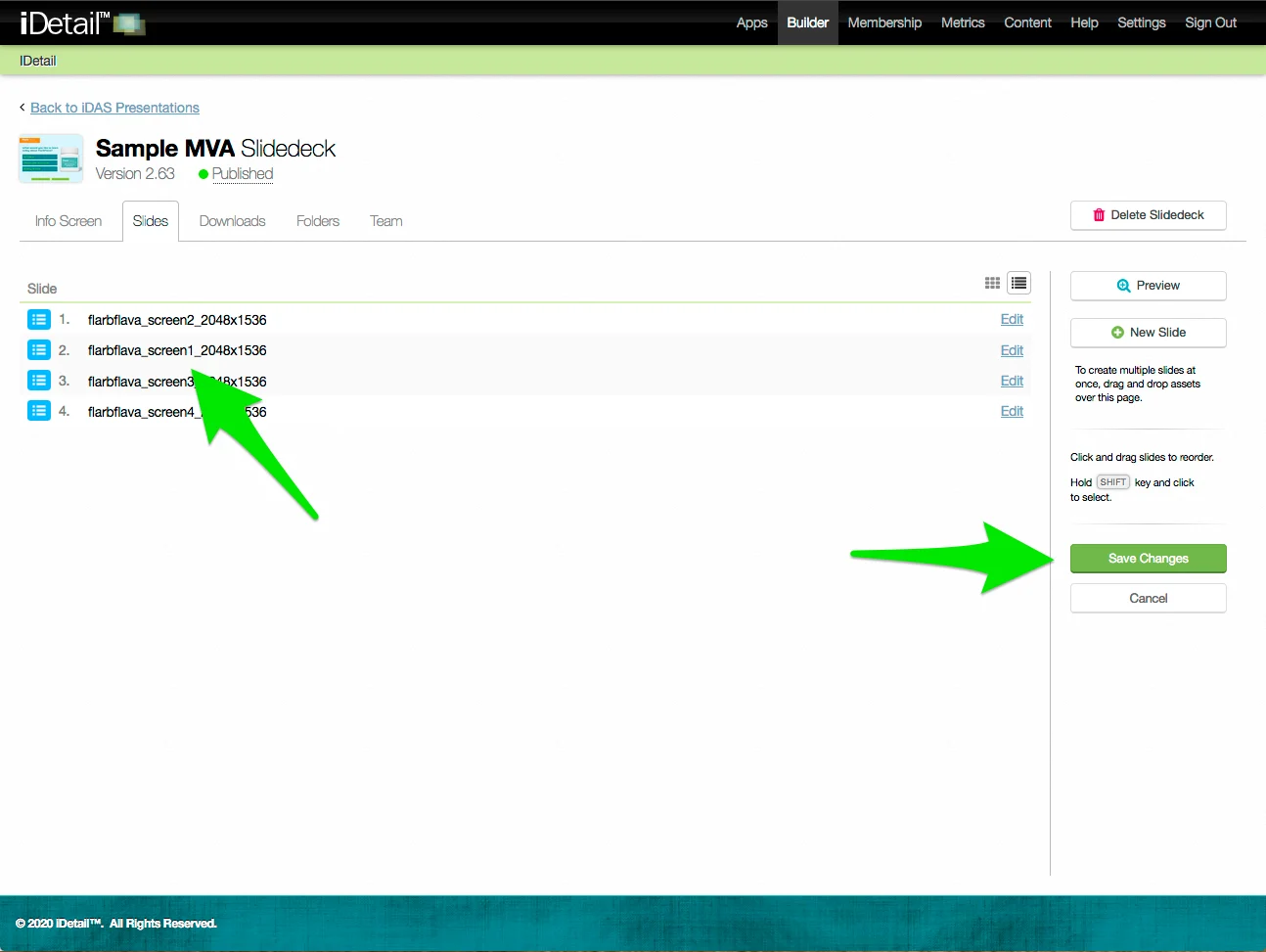This screenshot has width=1266, height=952.
Task: Edit the flarbflava_screen2 slide
Action: click(1012, 319)
